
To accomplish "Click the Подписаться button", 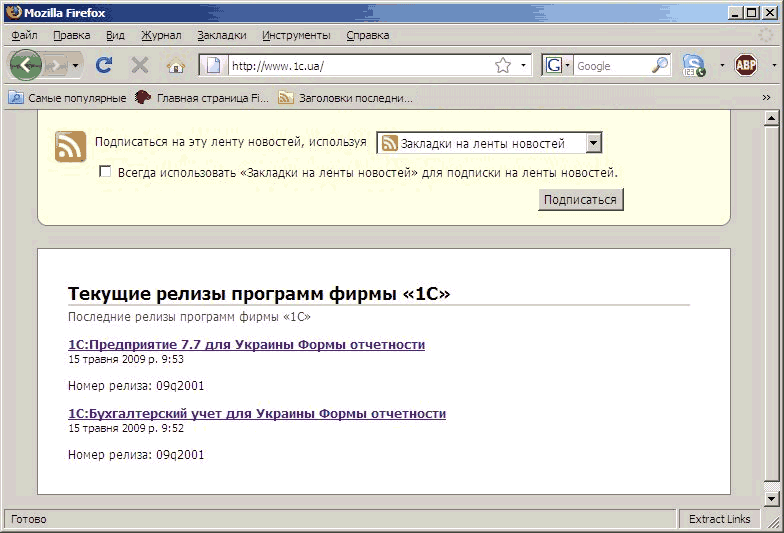I will [580, 200].
